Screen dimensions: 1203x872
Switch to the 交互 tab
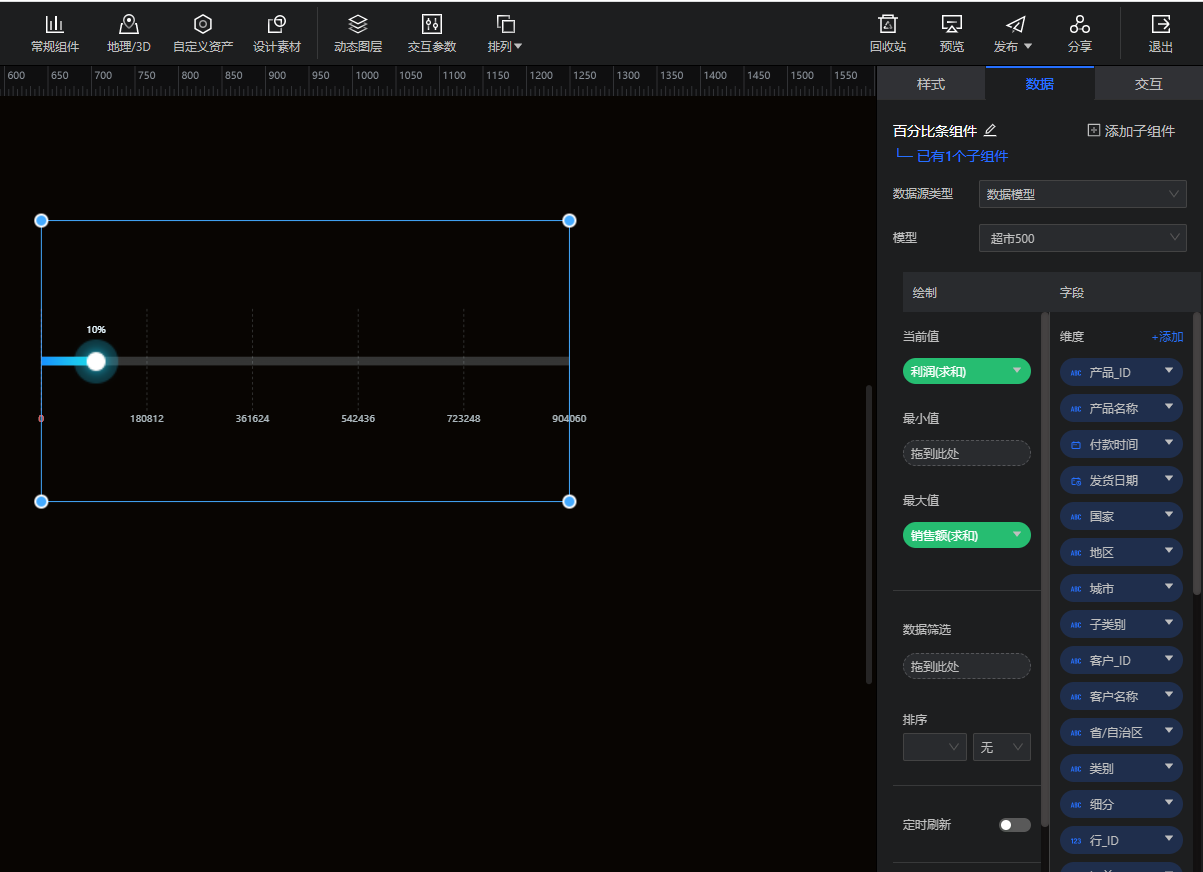[x=1148, y=84]
